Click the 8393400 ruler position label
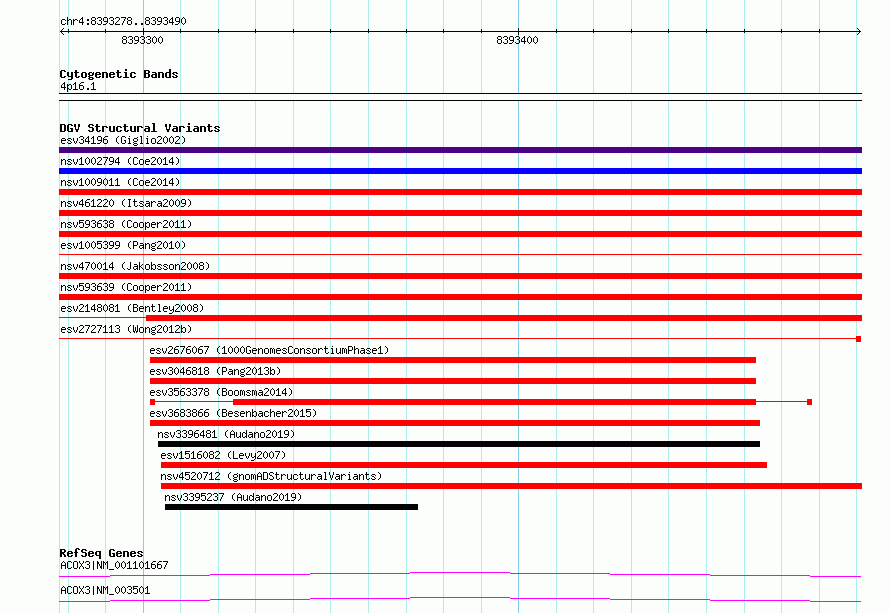The height and width of the screenshot is (613, 890). pos(517,40)
